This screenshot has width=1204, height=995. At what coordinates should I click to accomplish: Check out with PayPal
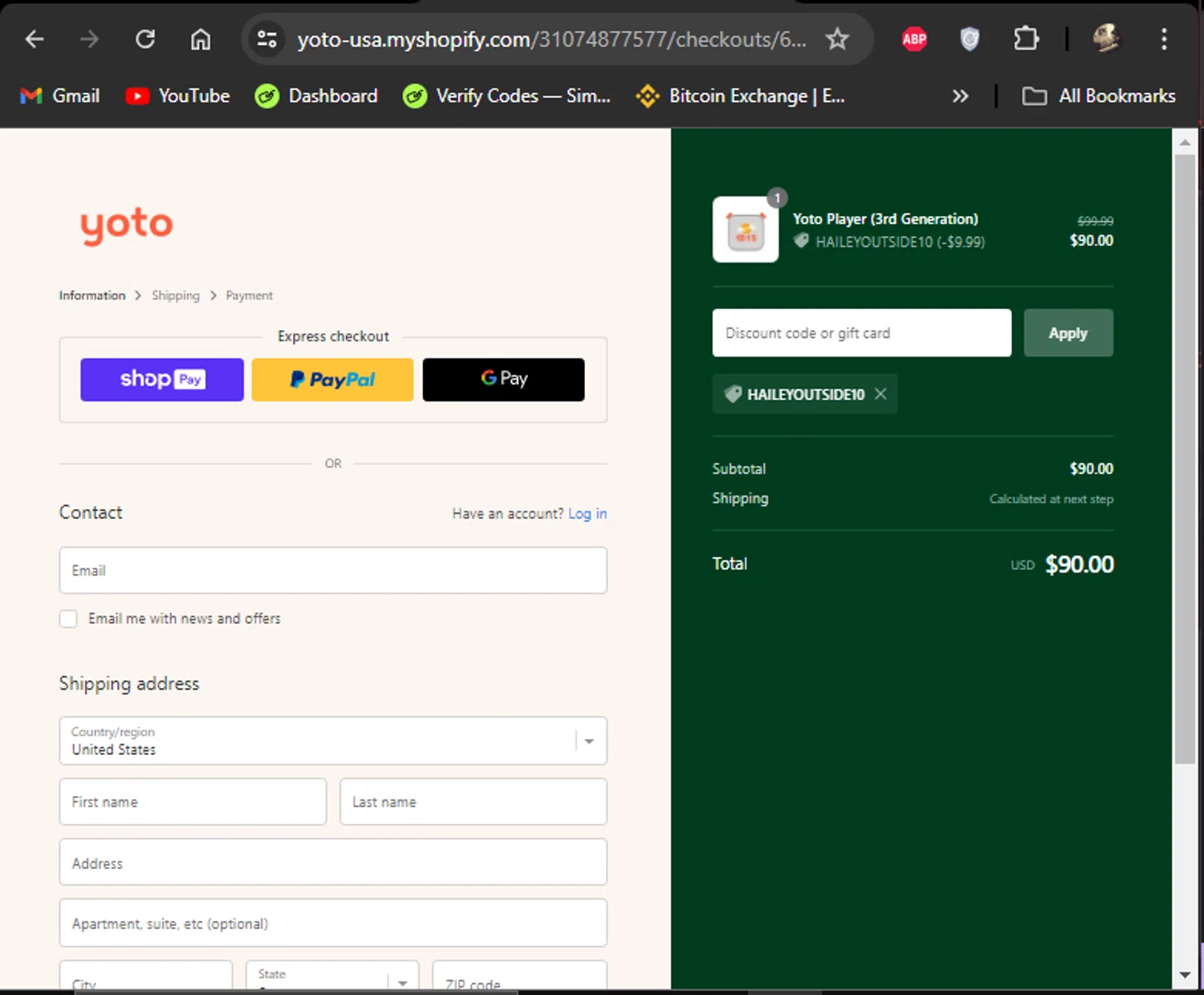[x=332, y=380]
